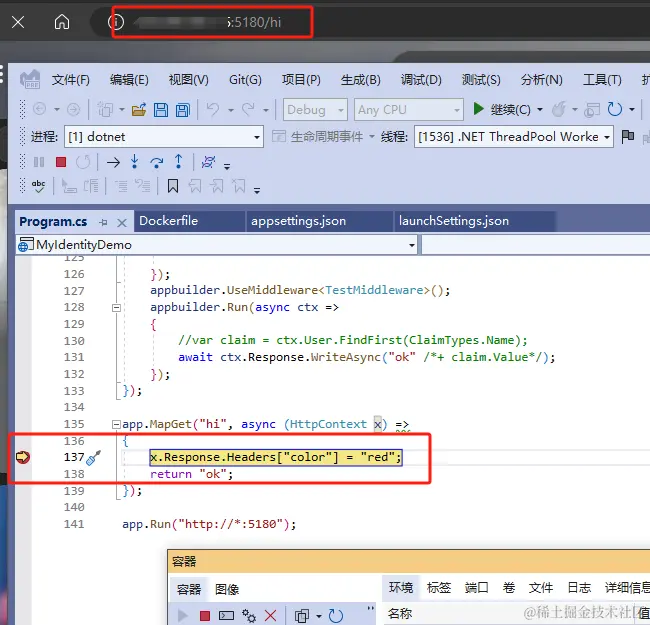Click the Step Over icon

pyautogui.click(x=156, y=162)
